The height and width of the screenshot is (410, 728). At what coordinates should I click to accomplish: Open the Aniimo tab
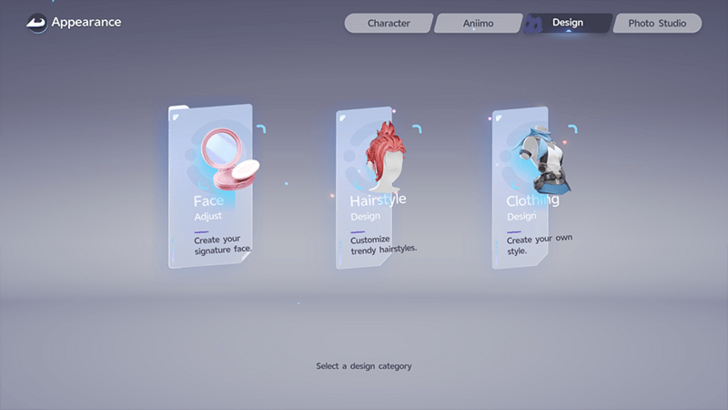478,23
